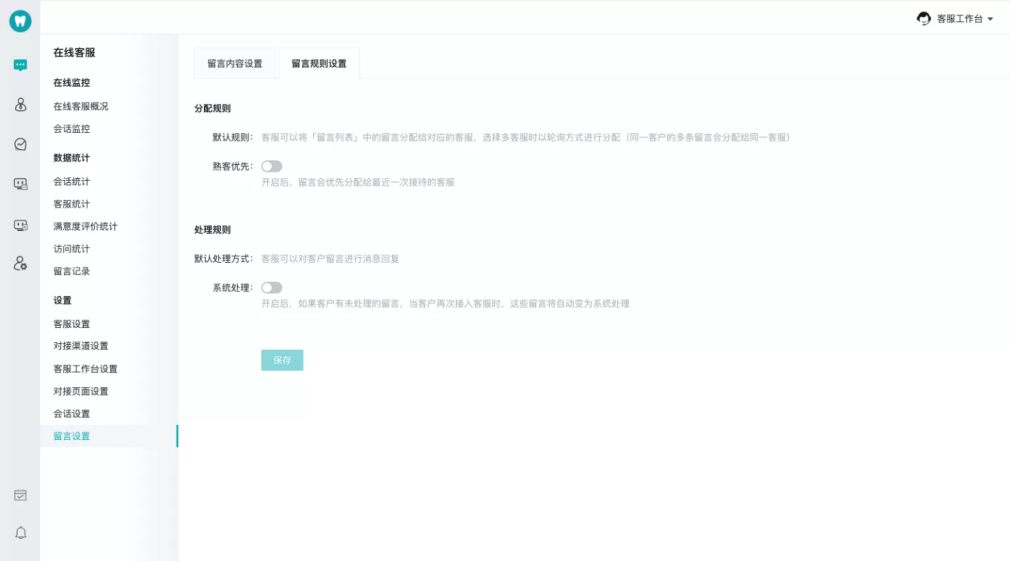Open the chat bubble icon in sidebar
Screen dimensions: 1010x561
tap(20, 65)
